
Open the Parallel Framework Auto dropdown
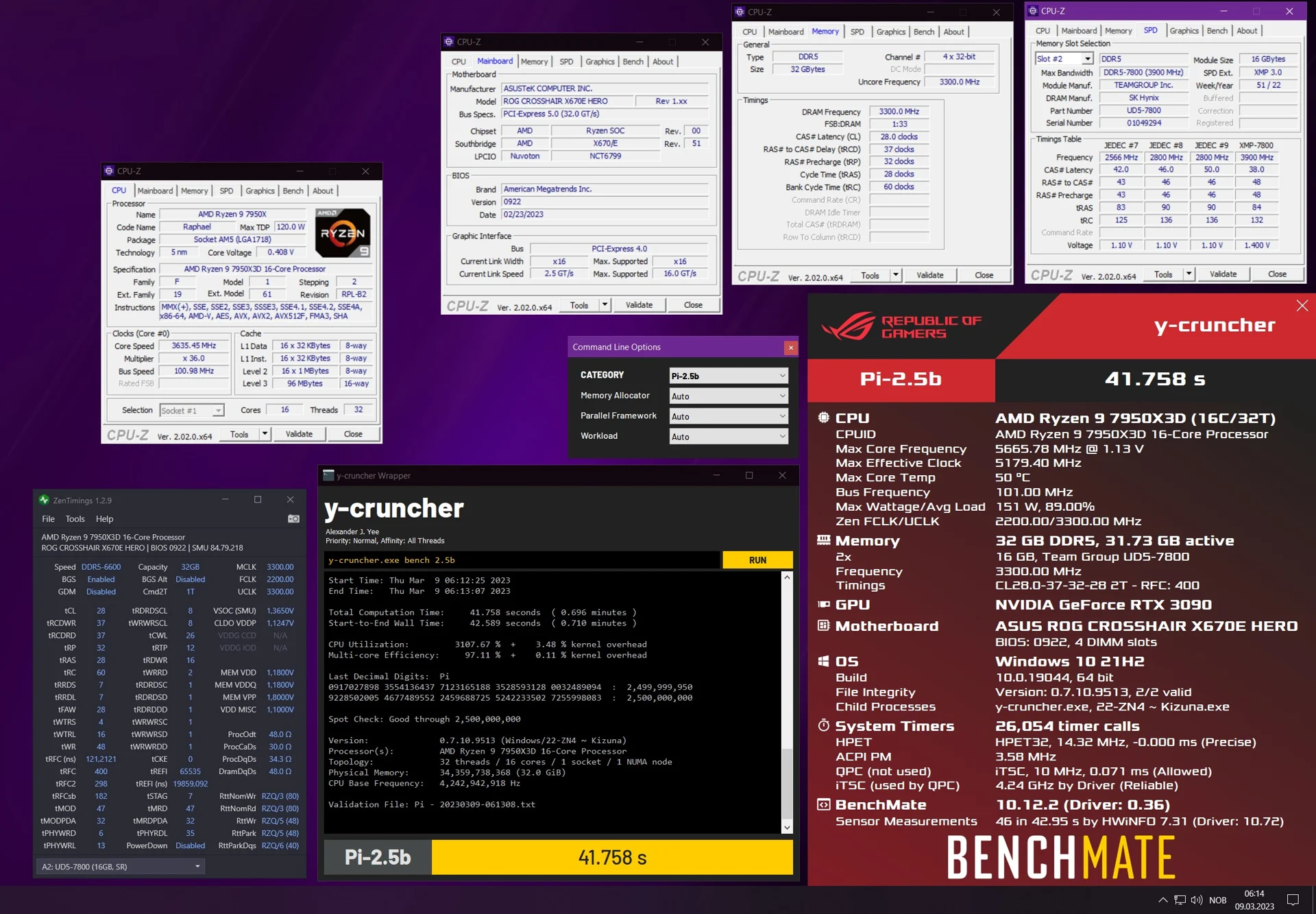(729, 416)
